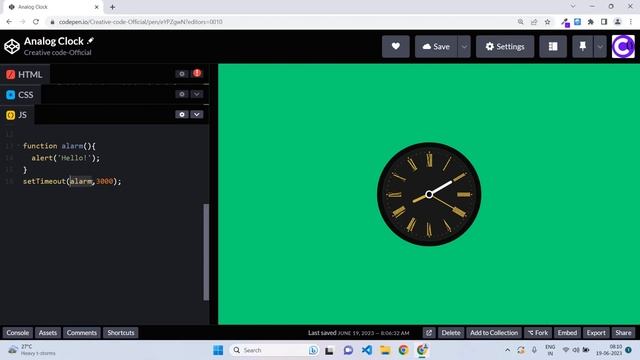Screen dimensions: 640x360
Task: Show hidden system tray icons
Action: tap(507, 350)
